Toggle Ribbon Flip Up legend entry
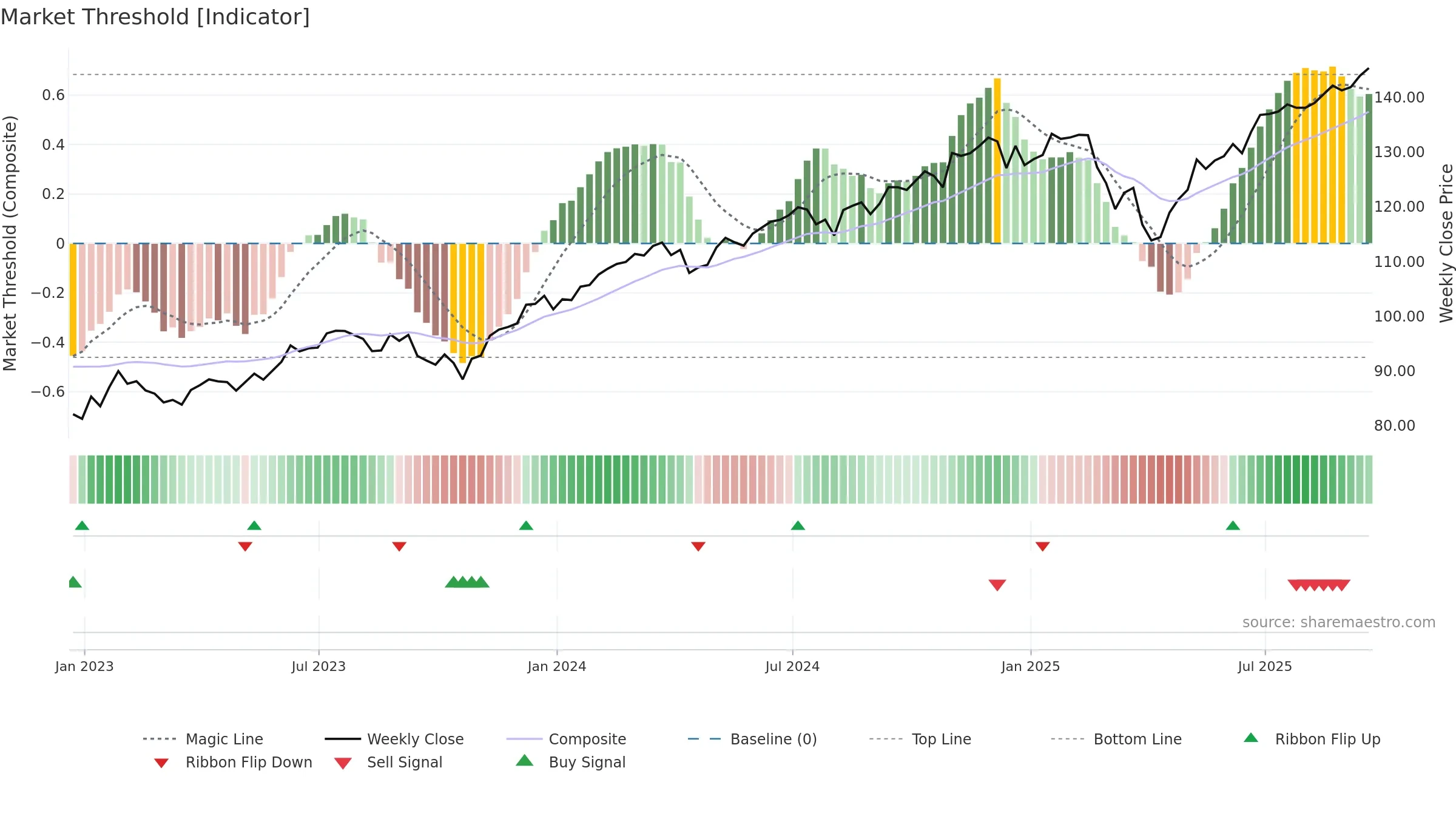 click(1312, 739)
